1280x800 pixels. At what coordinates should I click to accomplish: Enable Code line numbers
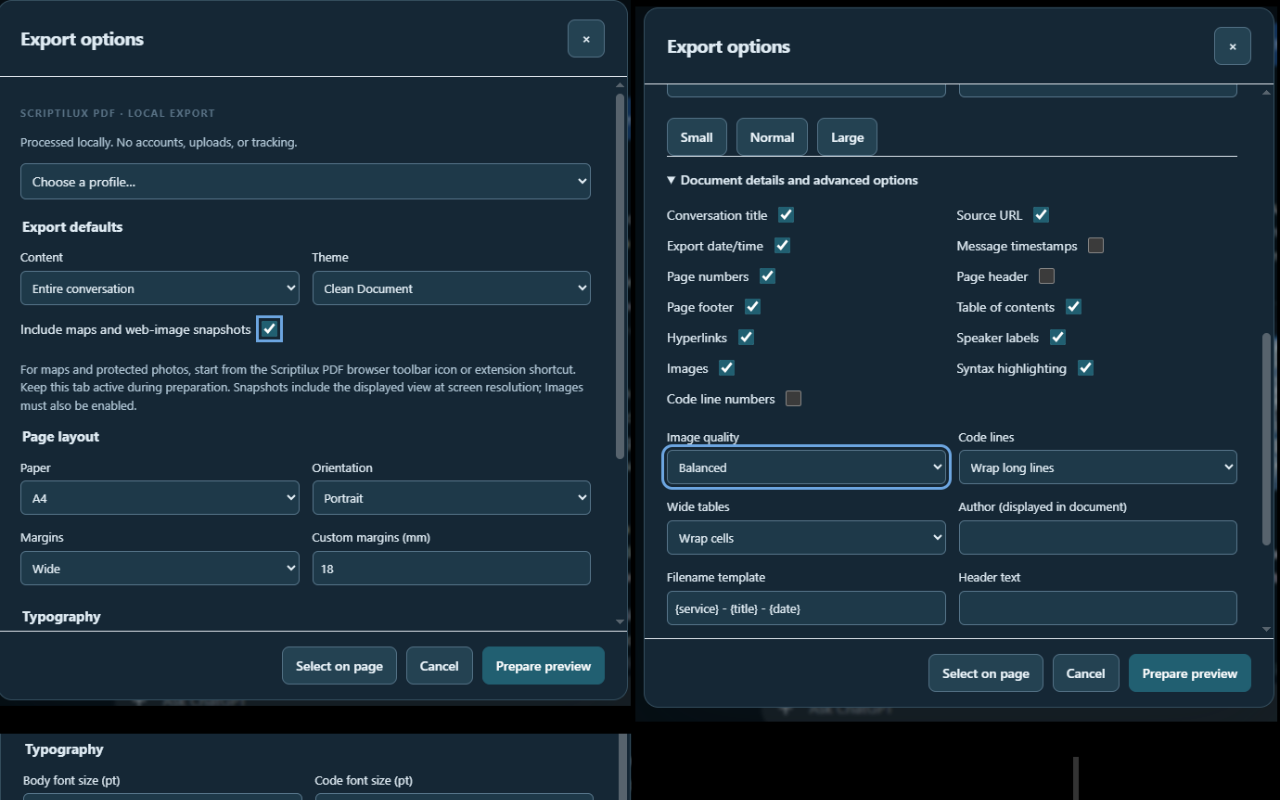[x=793, y=399]
